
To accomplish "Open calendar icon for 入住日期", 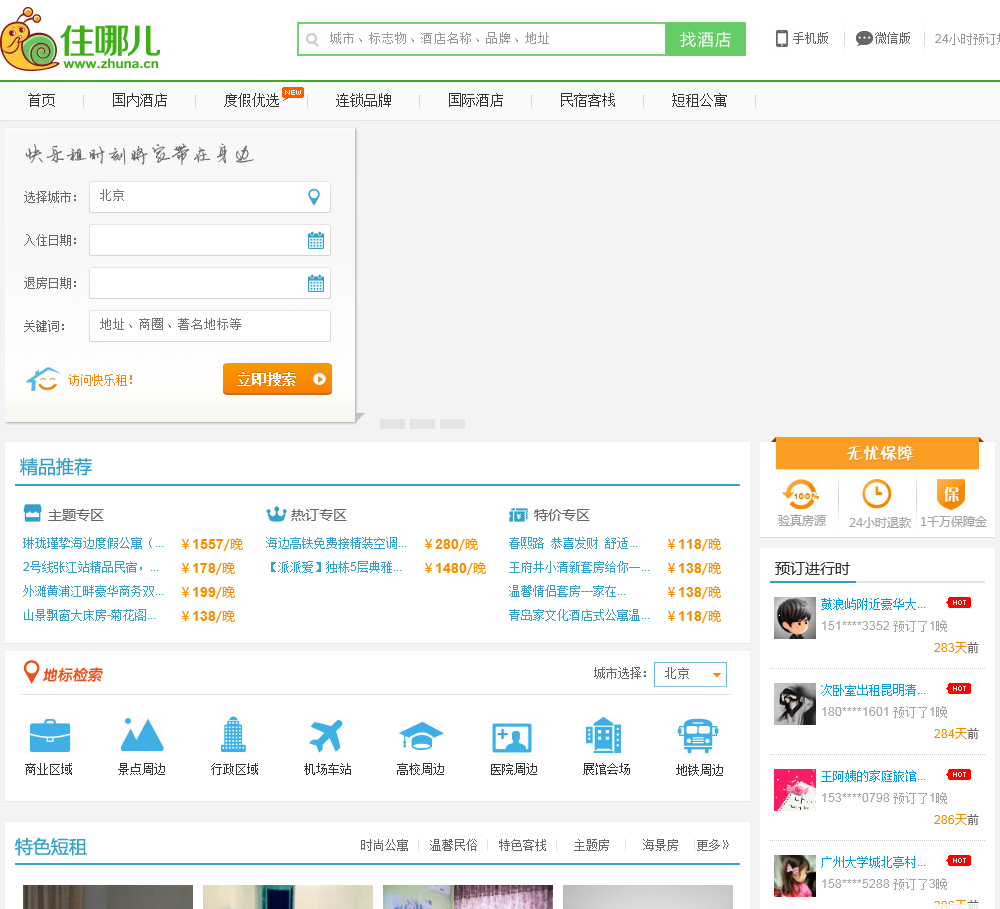I will [x=316, y=240].
